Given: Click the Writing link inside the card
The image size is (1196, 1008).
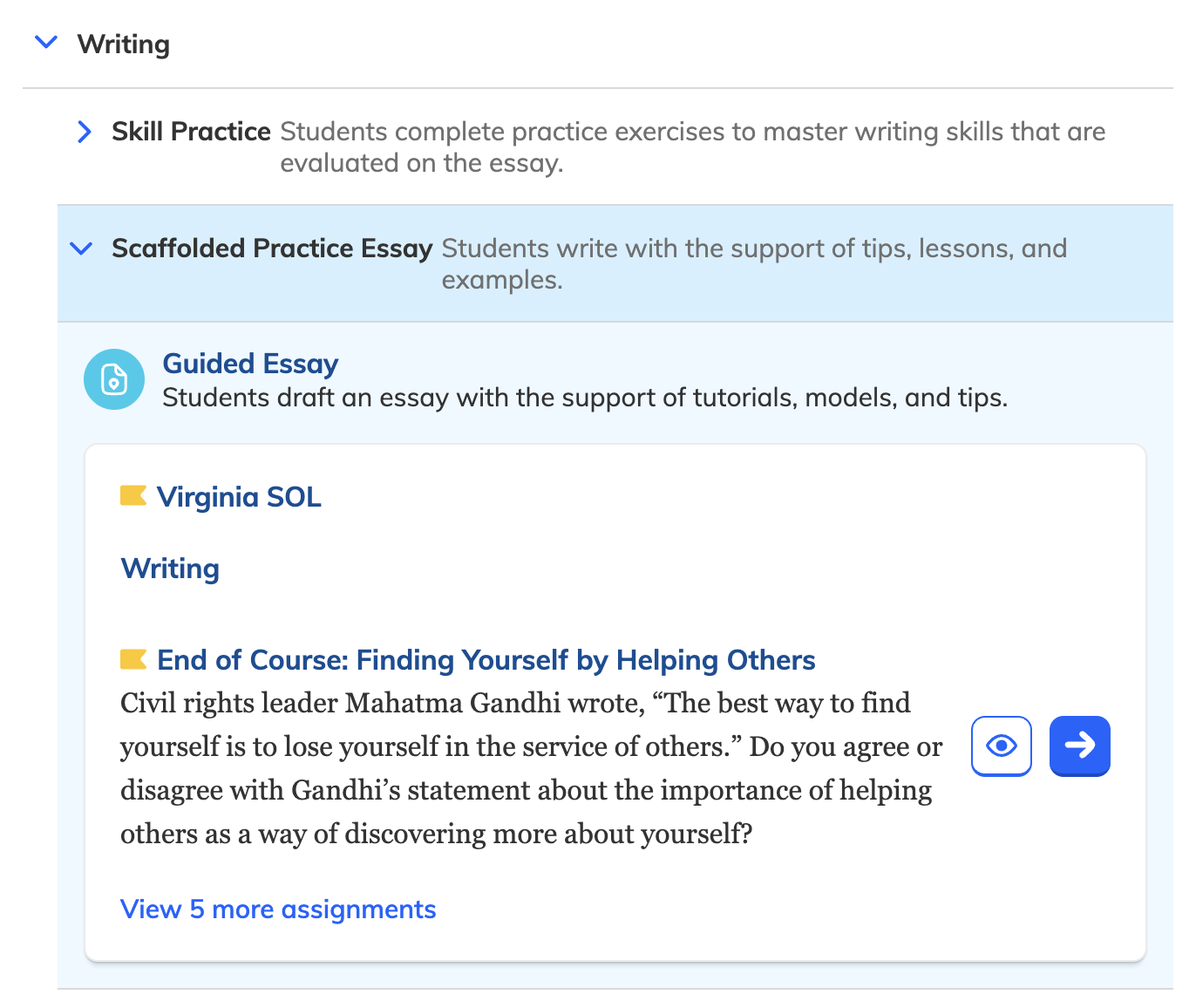Looking at the screenshot, I should click(170, 569).
